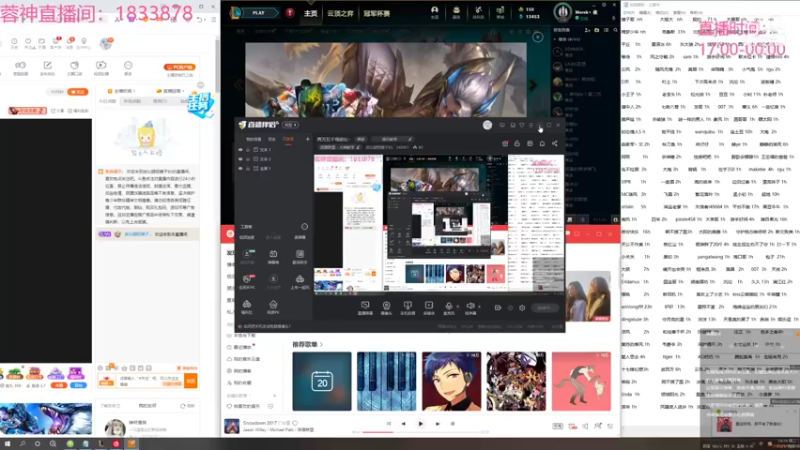Click the speaker icon in the streaming tool
Viewport: 800px width, 450px height.
pos(470,307)
